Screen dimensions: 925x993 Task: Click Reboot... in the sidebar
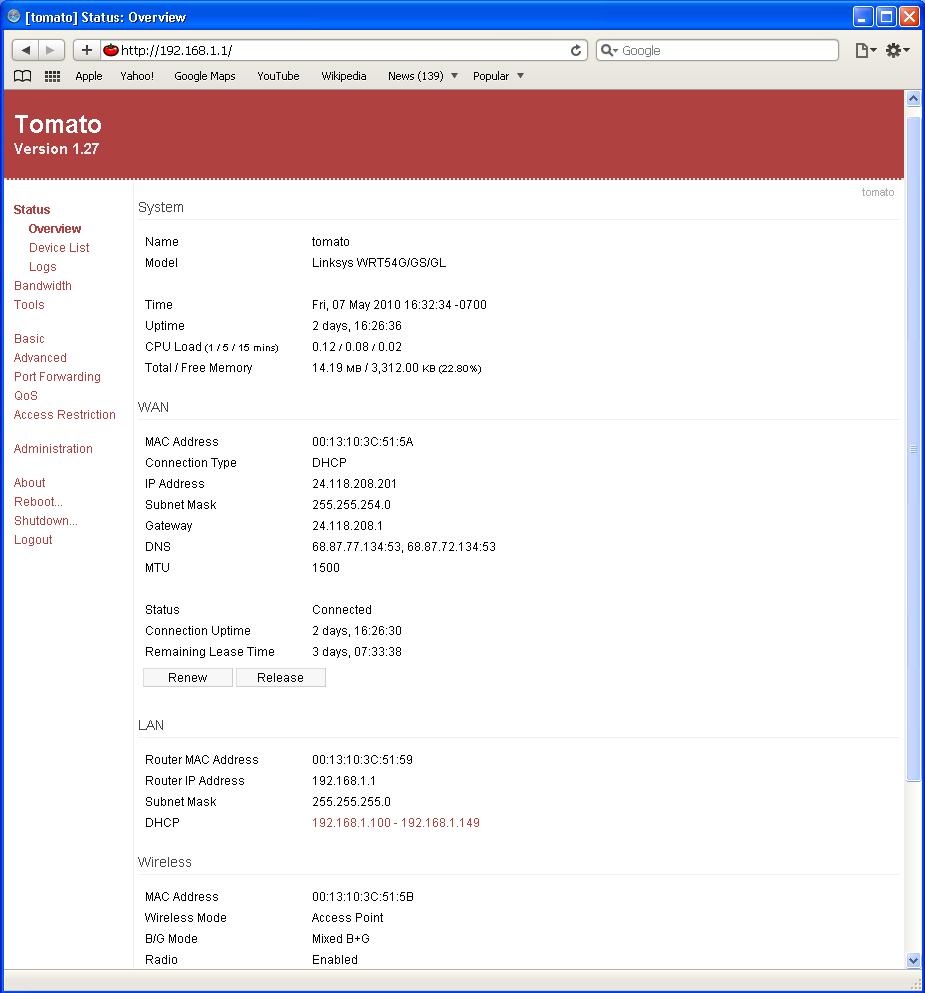(38, 502)
